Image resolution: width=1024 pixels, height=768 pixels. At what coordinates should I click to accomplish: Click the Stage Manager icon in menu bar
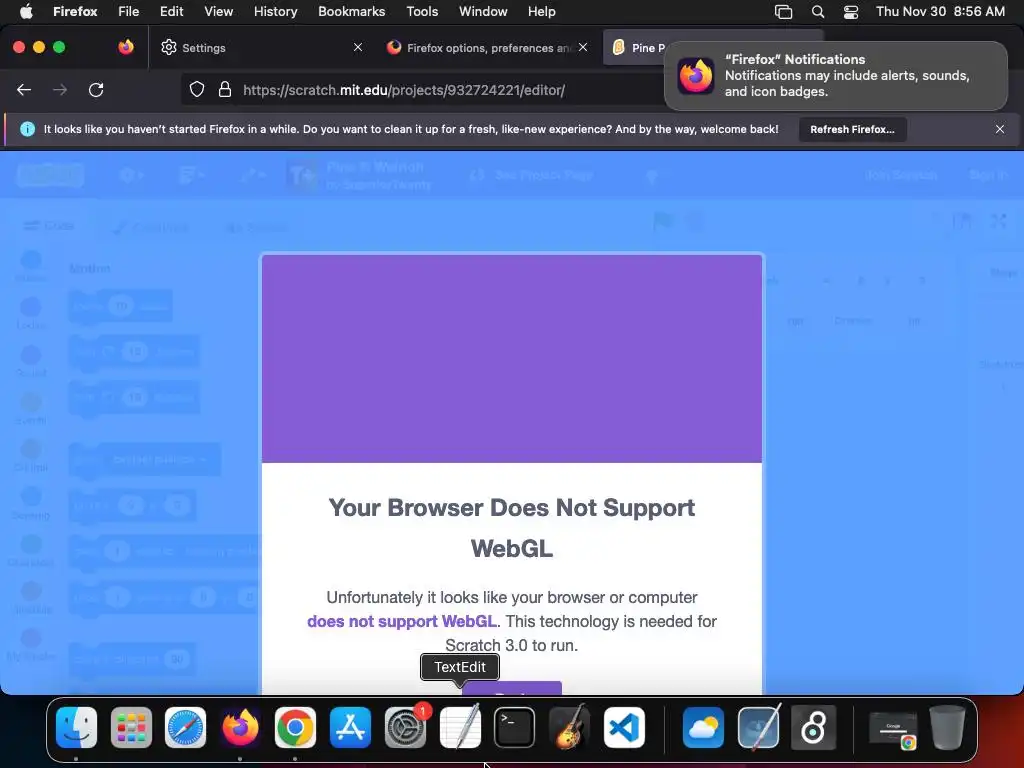[783, 12]
